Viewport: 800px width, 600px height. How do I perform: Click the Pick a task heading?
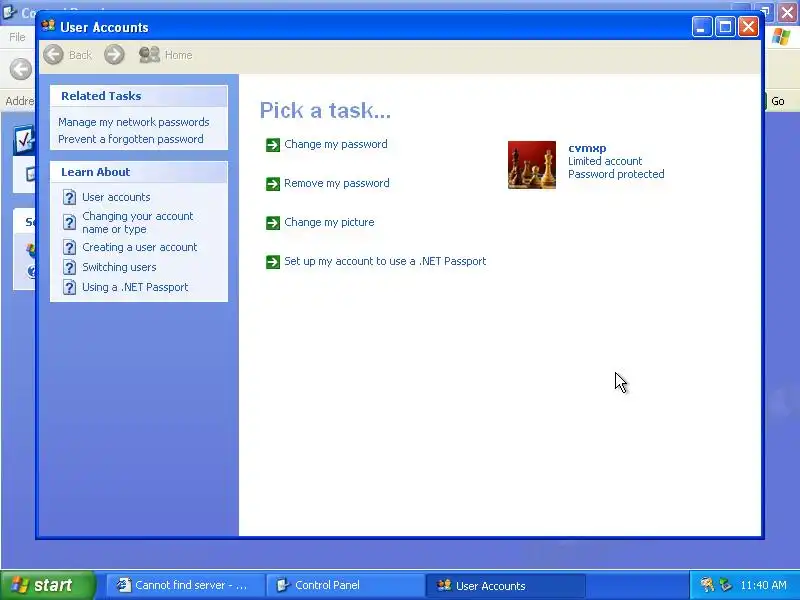tap(325, 110)
